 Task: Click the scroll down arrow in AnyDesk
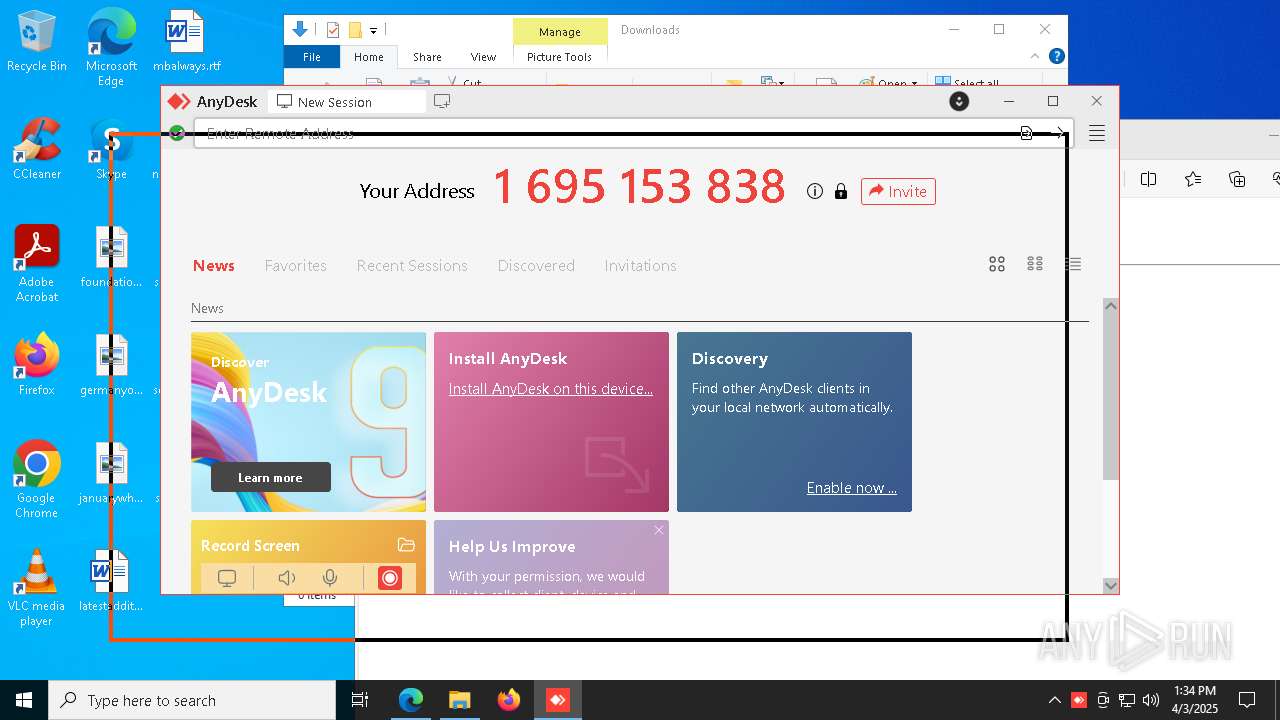coord(1110,585)
